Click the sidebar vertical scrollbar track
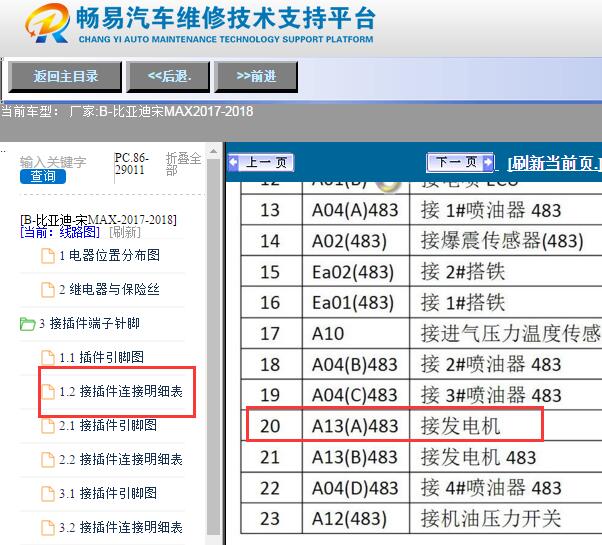Screen dimensions: 602x545 [x=213, y=345]
